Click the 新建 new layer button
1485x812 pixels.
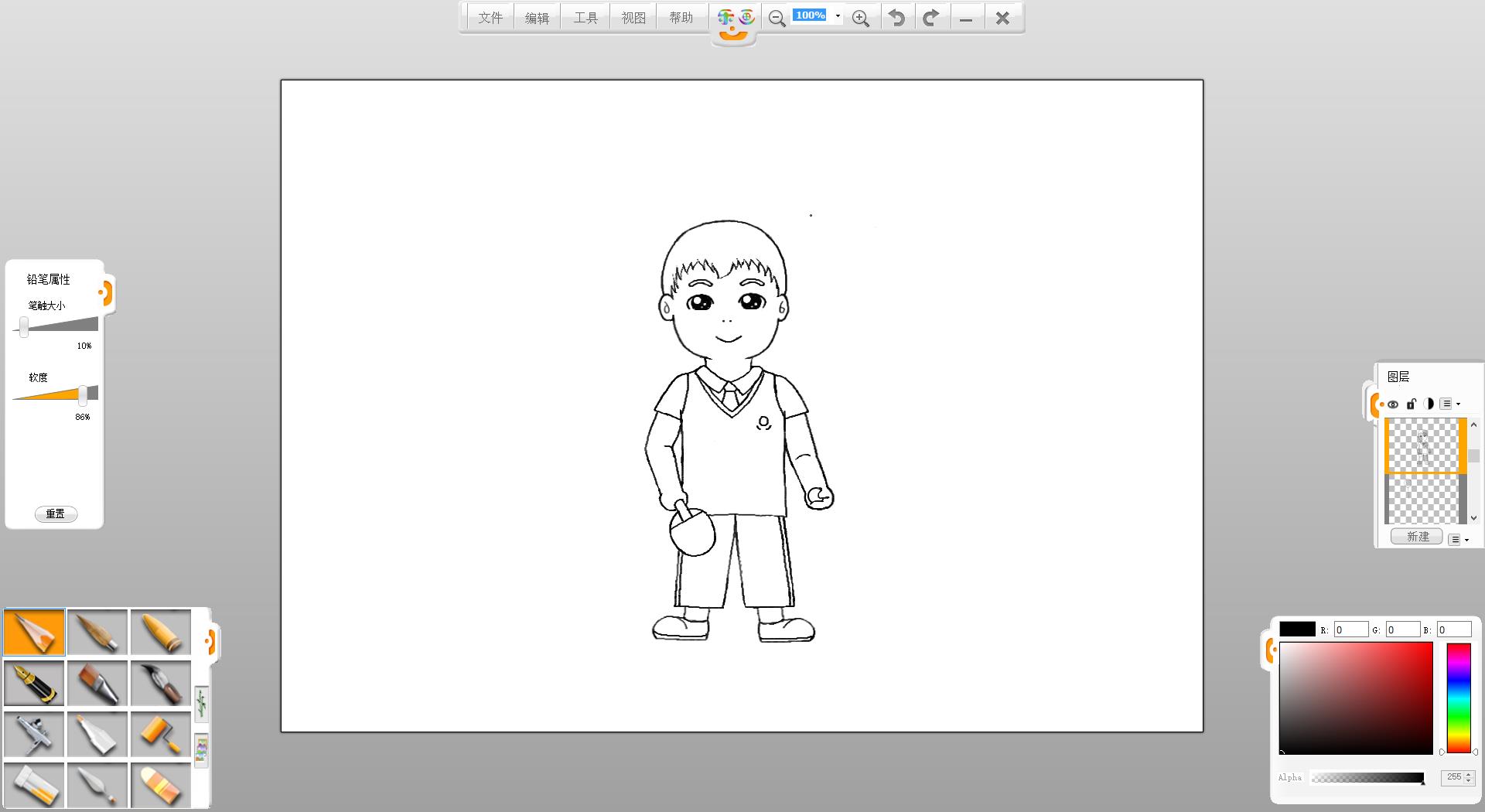[x=1417, y=537]
